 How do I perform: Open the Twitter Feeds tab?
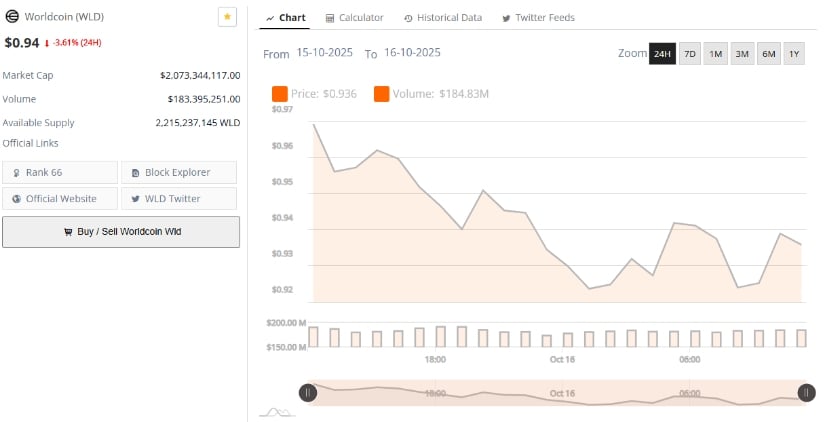point(538,18)
